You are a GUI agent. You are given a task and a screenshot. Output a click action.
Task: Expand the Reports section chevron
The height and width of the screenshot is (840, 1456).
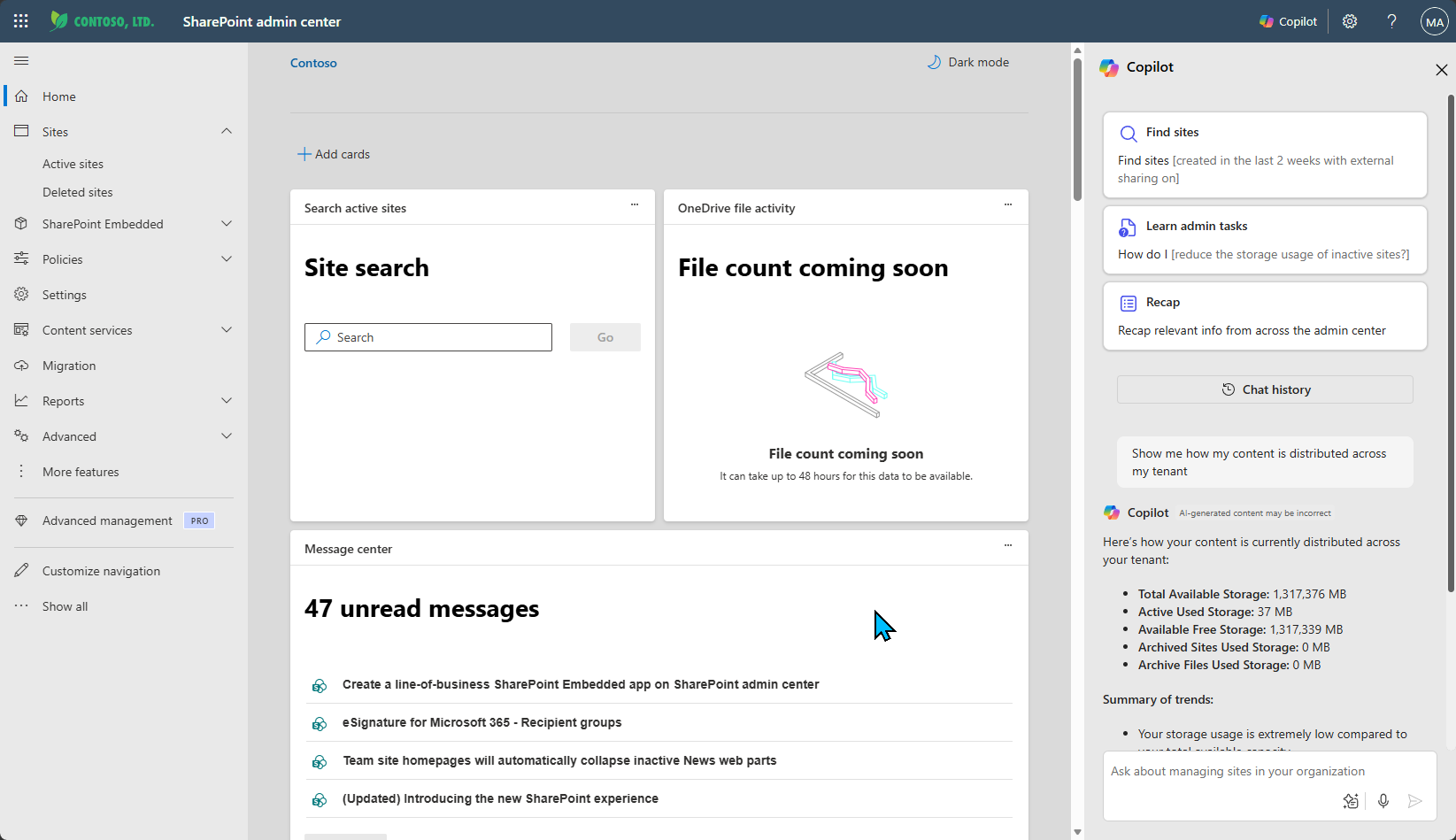point(227,400)
